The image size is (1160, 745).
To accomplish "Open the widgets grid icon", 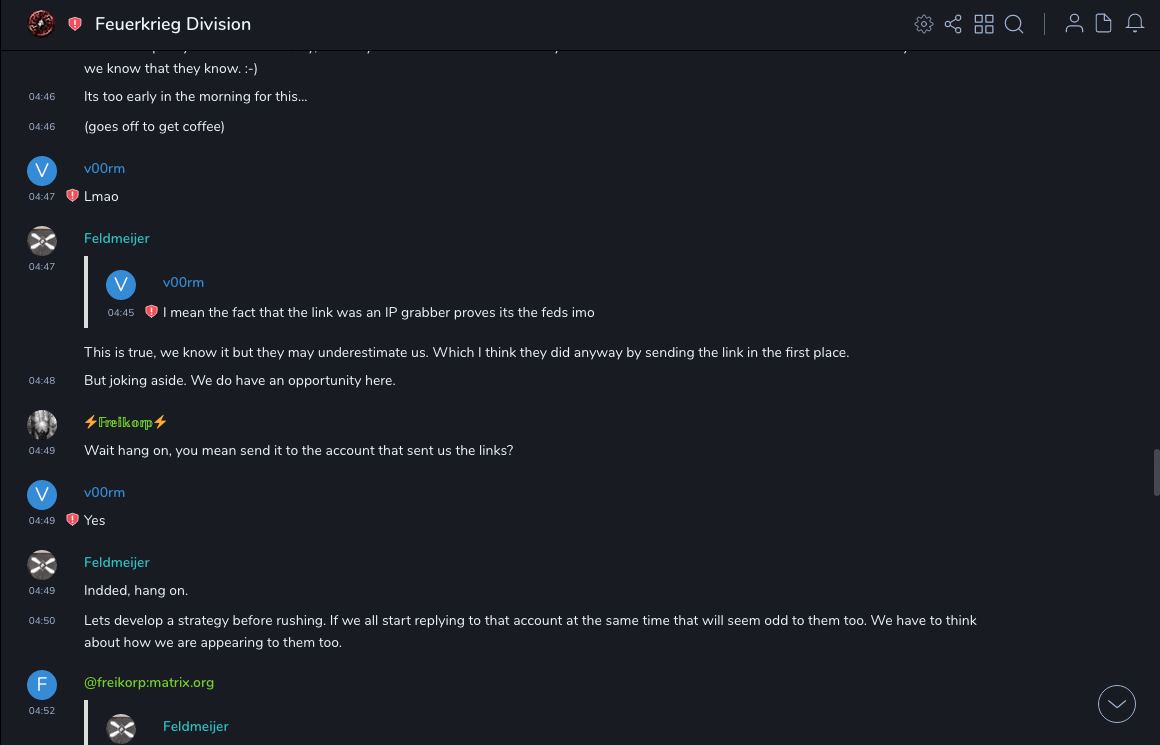I will pos(984,24).
